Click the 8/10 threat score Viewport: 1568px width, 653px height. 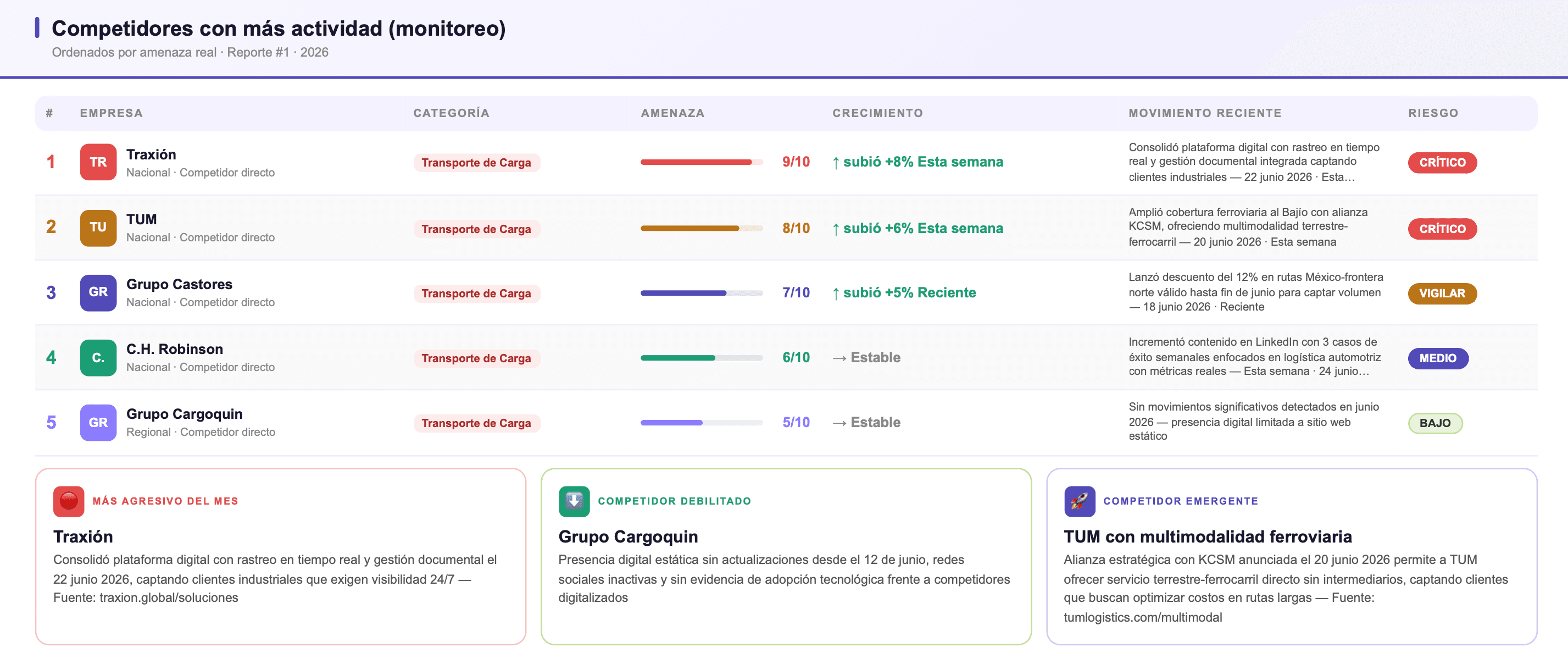(x=796, y=229)
